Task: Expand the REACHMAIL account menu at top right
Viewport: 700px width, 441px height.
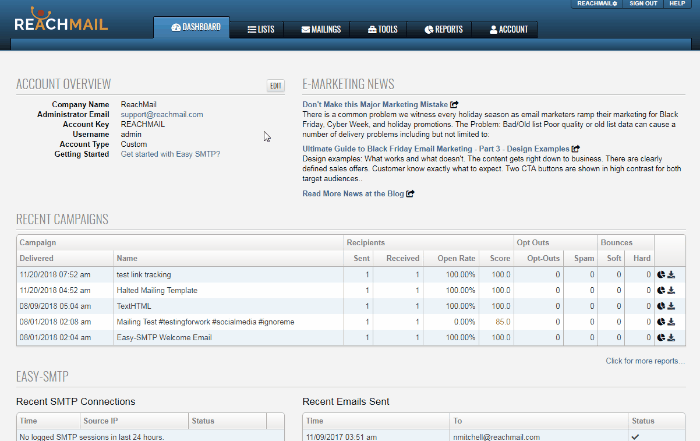Action: pos(597,4)
